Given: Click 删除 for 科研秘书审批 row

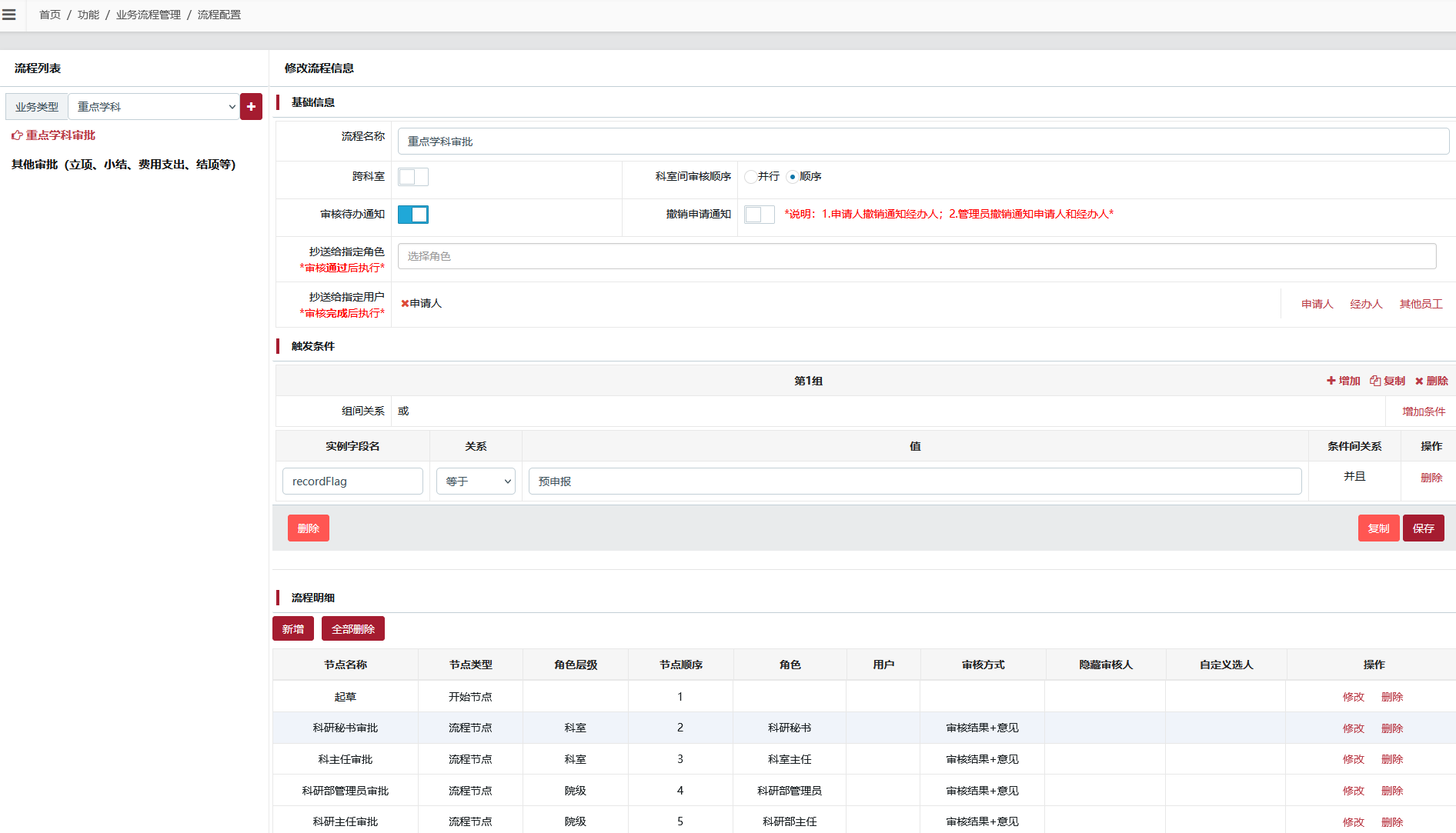Looking at the screenshot, I should click(x=1392, y=728).
